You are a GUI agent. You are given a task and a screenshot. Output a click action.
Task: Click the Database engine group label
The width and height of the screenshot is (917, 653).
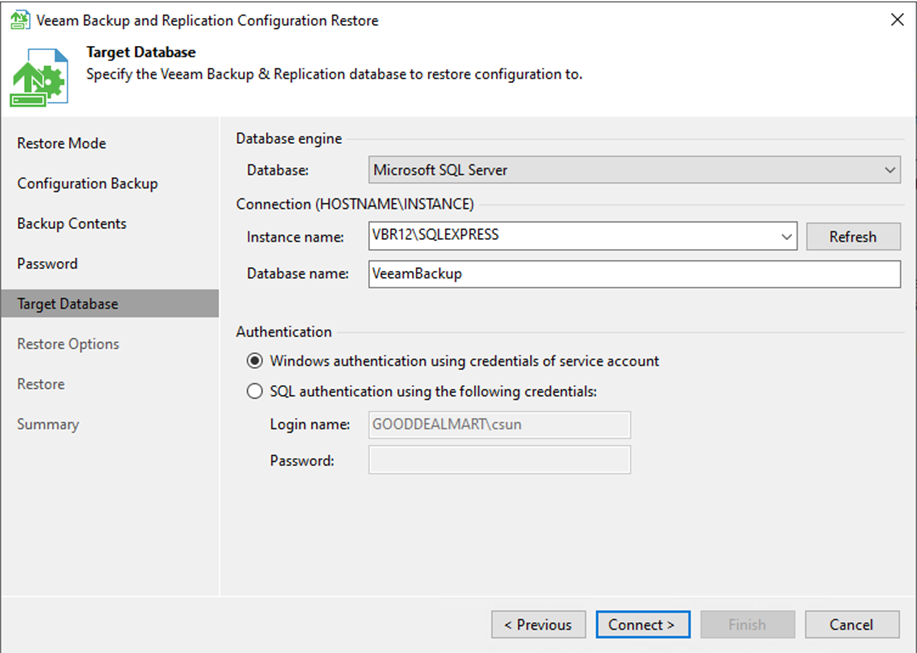[289, 139]
